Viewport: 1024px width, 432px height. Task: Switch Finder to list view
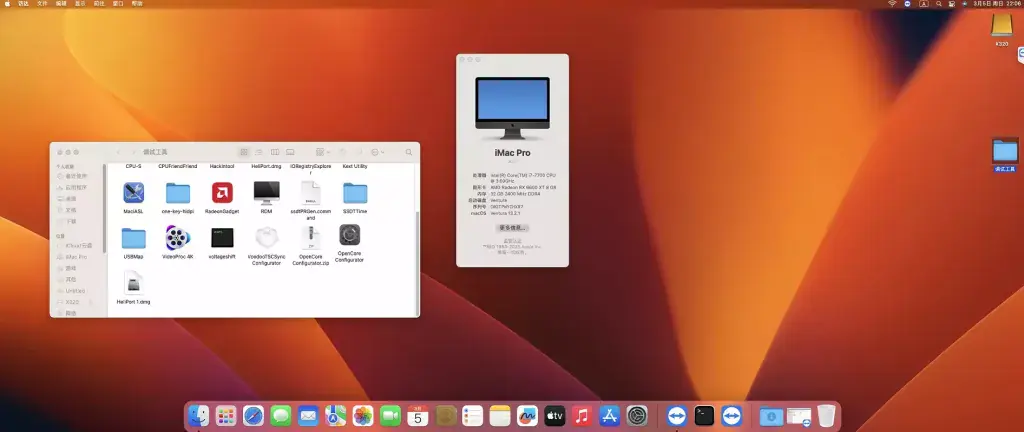coord(259,152)
